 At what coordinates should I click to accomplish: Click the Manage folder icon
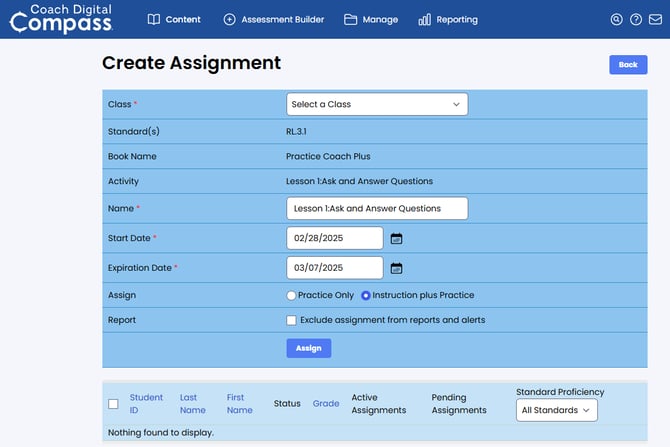(350, 19)
